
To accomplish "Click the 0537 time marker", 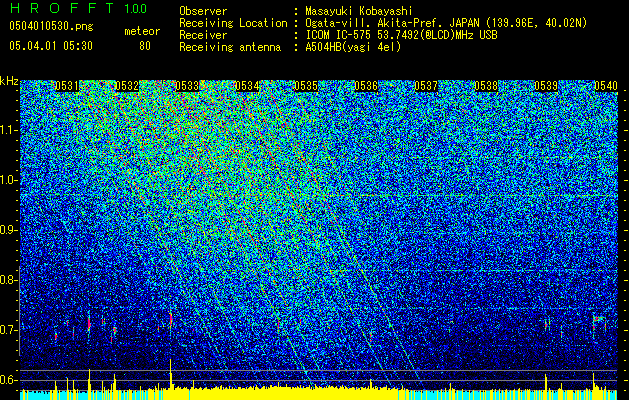I will (426, 86).
